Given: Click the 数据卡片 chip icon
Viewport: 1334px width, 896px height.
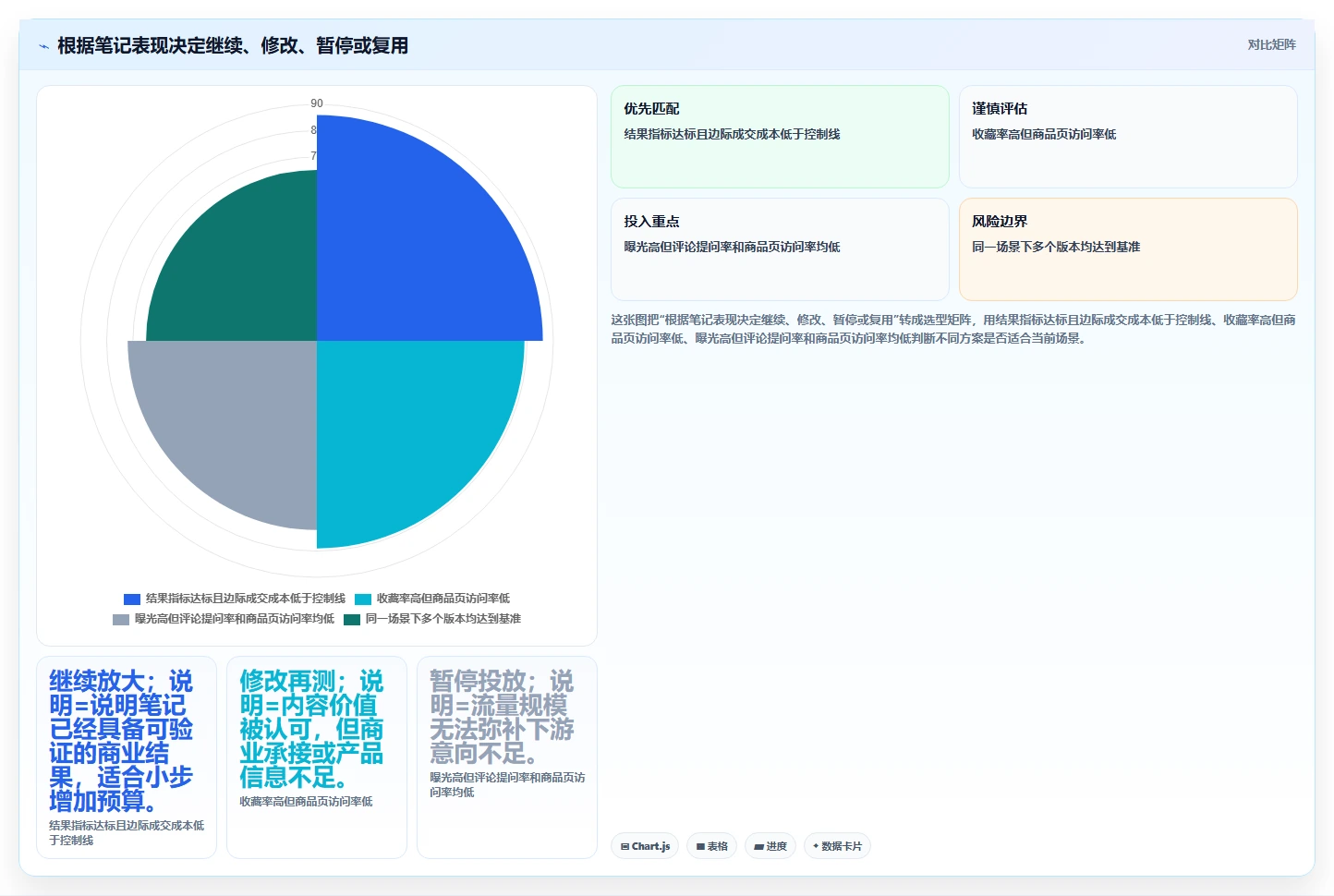Looking at the screenshot, I should 816,846.
